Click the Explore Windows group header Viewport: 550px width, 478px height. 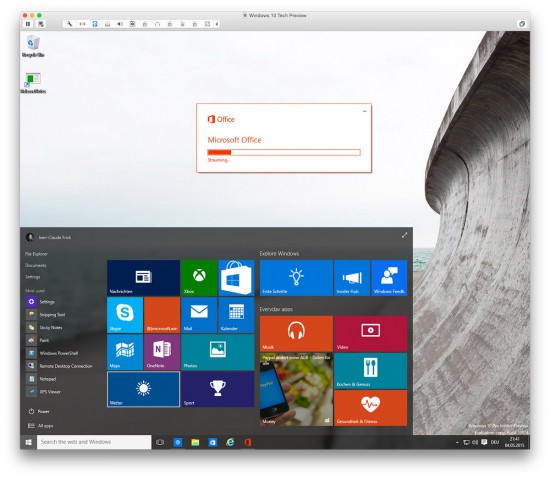[x=279, y=254]
